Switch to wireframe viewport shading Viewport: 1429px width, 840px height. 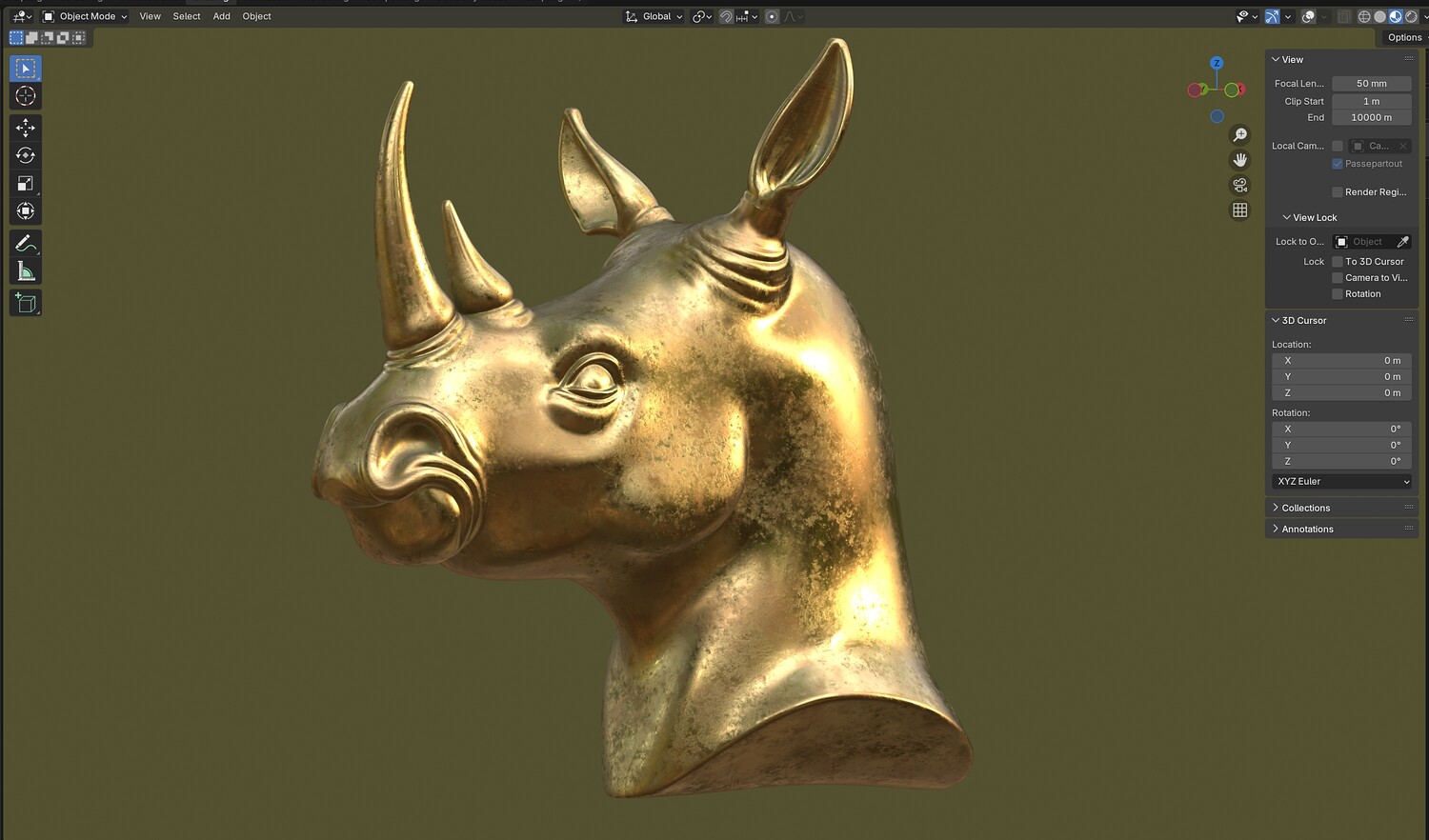1364,16
